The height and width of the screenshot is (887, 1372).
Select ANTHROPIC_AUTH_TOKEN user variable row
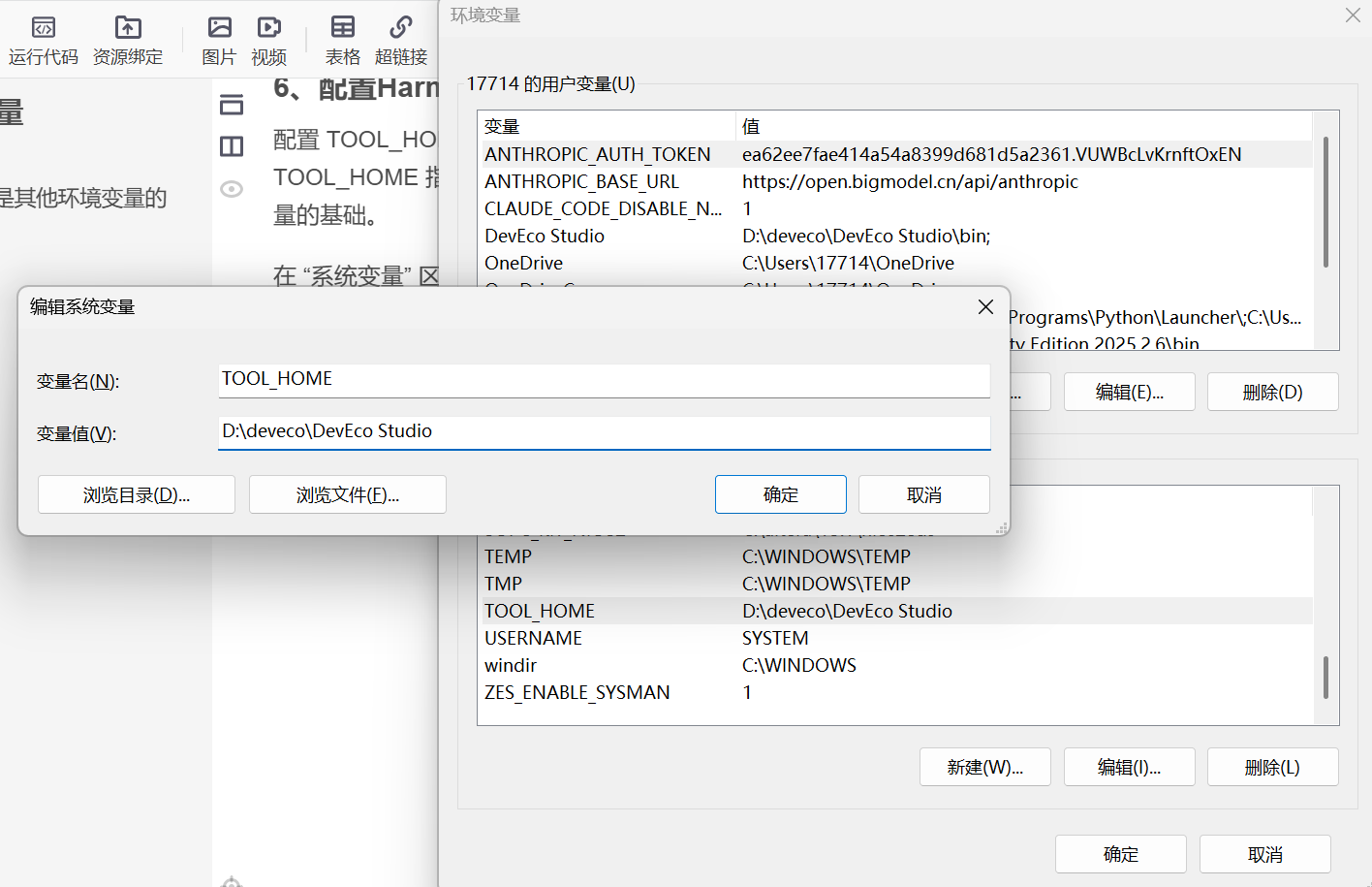click(896, 154)
